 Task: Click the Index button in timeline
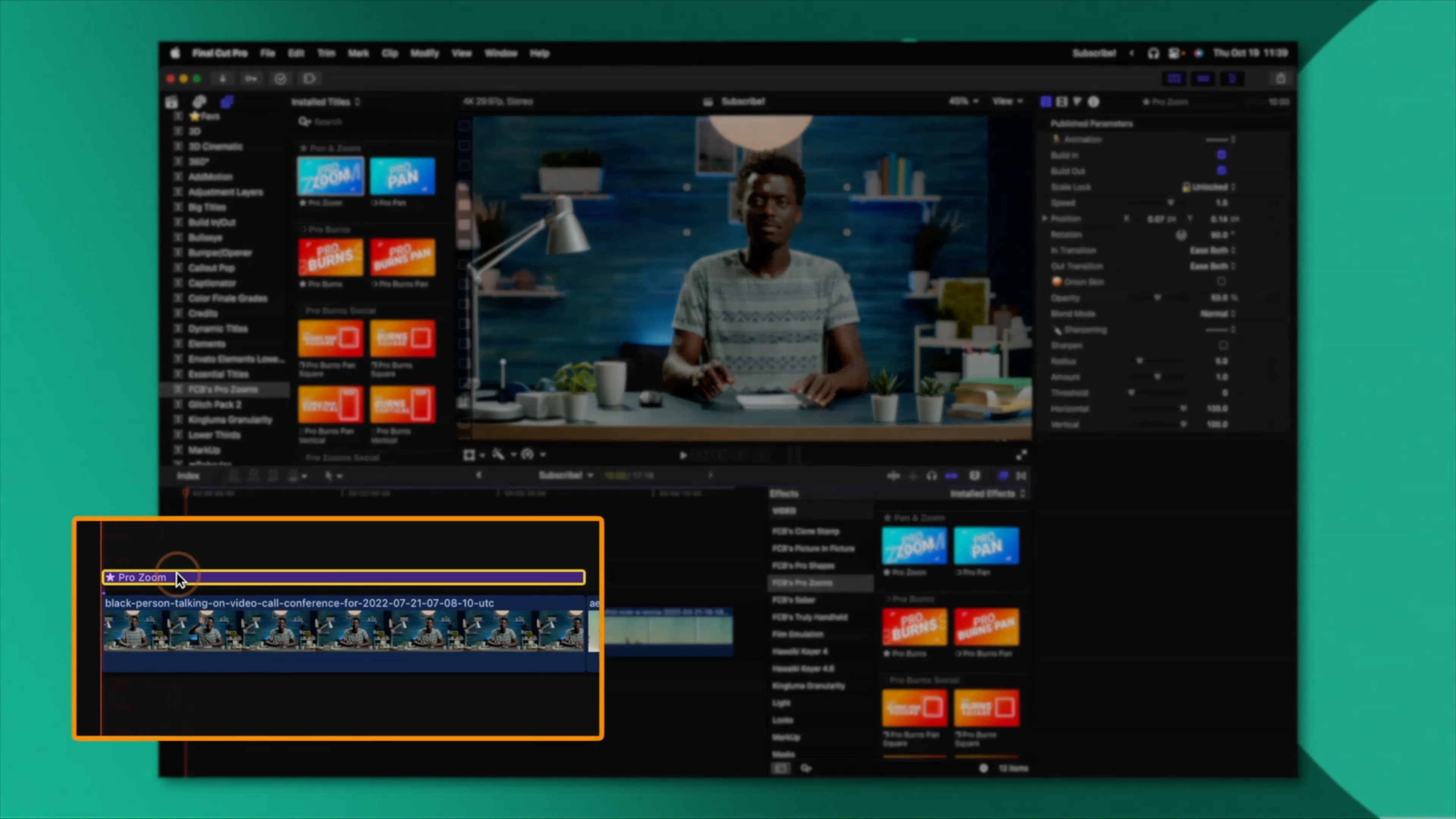[188, 476]
